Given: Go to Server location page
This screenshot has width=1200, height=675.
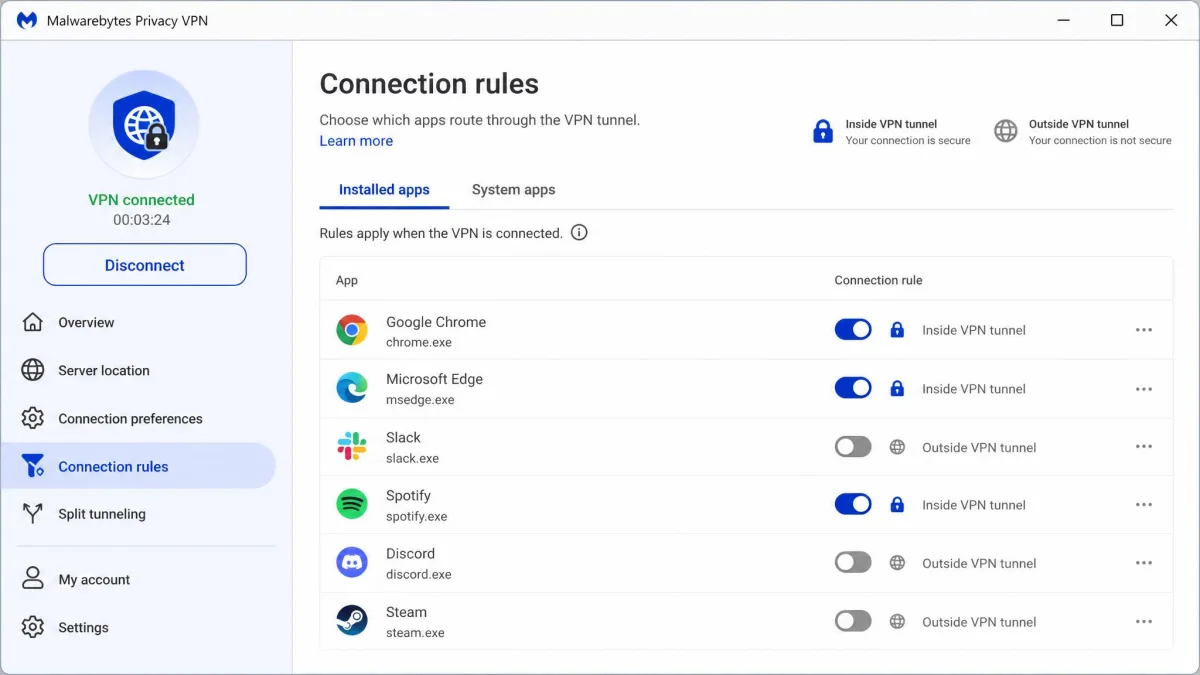Looking at the screenshot, I should (138, 370).
